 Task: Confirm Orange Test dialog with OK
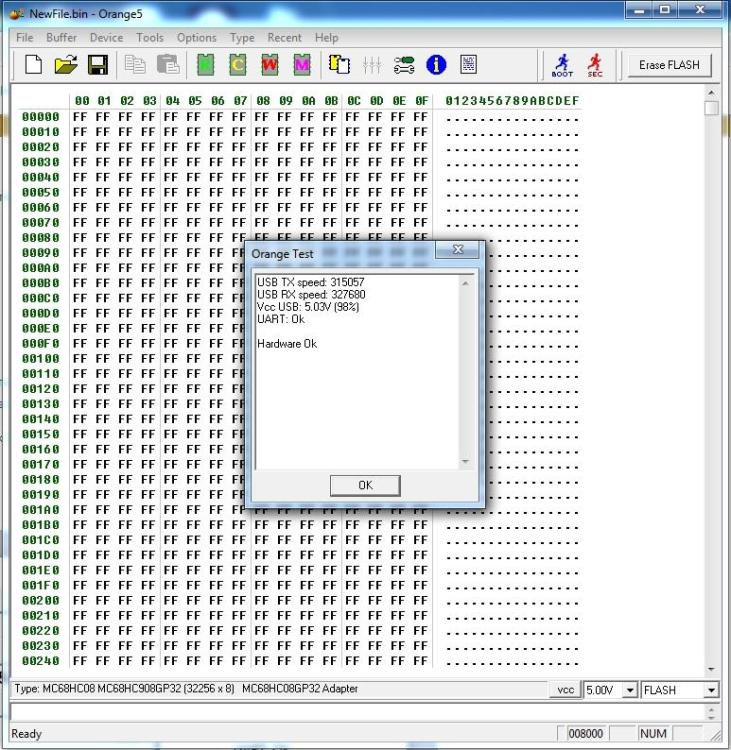(x=366, y=485)
